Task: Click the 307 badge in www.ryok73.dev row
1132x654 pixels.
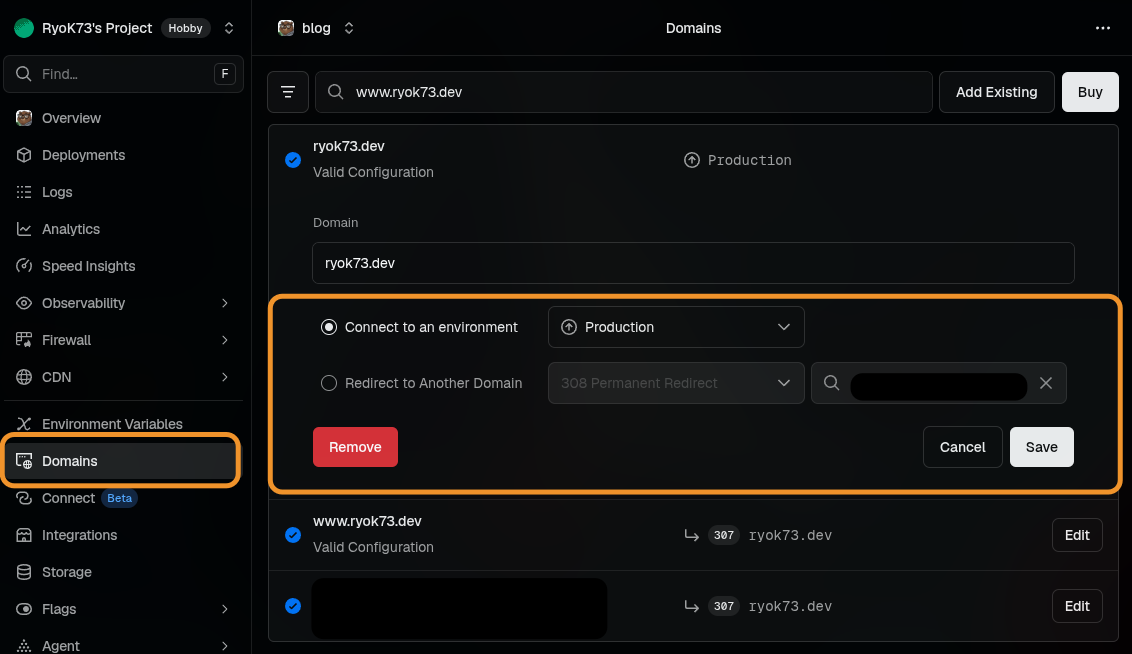Action: pos(723,535)
